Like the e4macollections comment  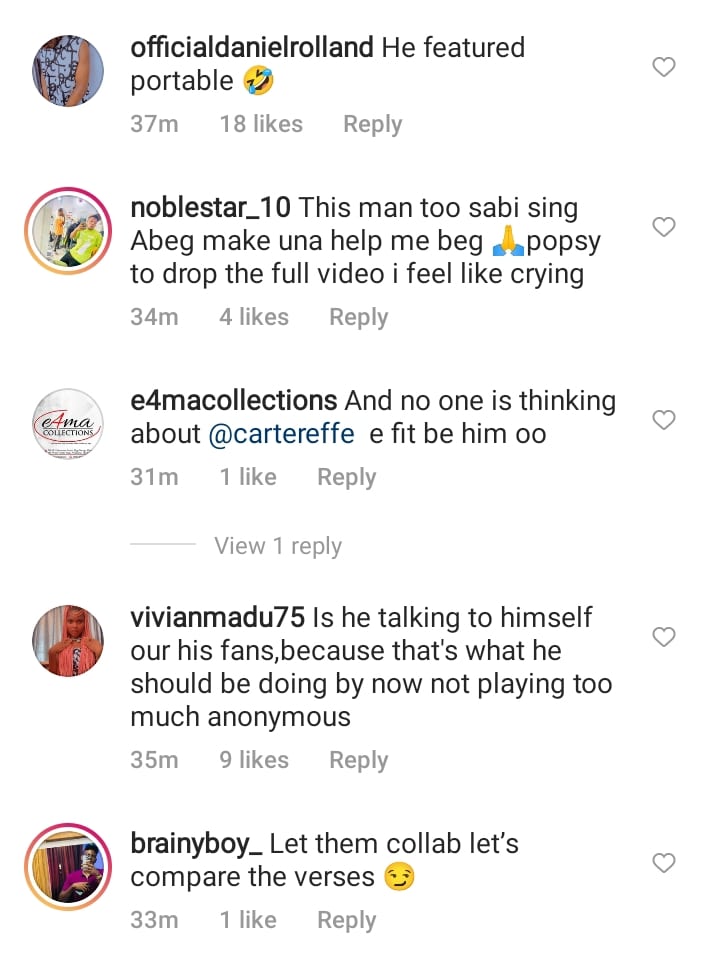pos(664,420)
